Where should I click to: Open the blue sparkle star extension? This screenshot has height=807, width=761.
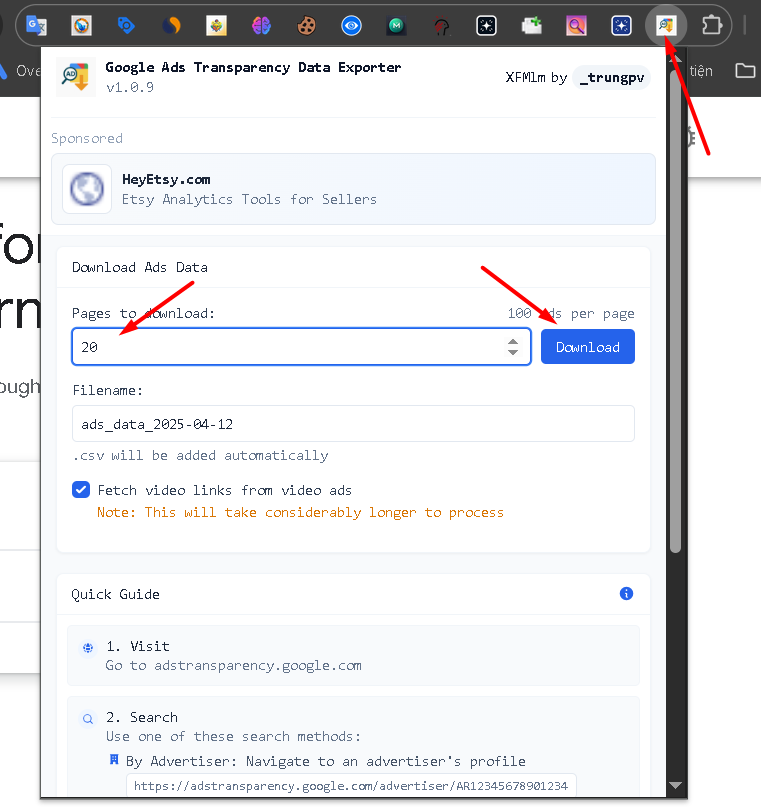coord(621,25)
